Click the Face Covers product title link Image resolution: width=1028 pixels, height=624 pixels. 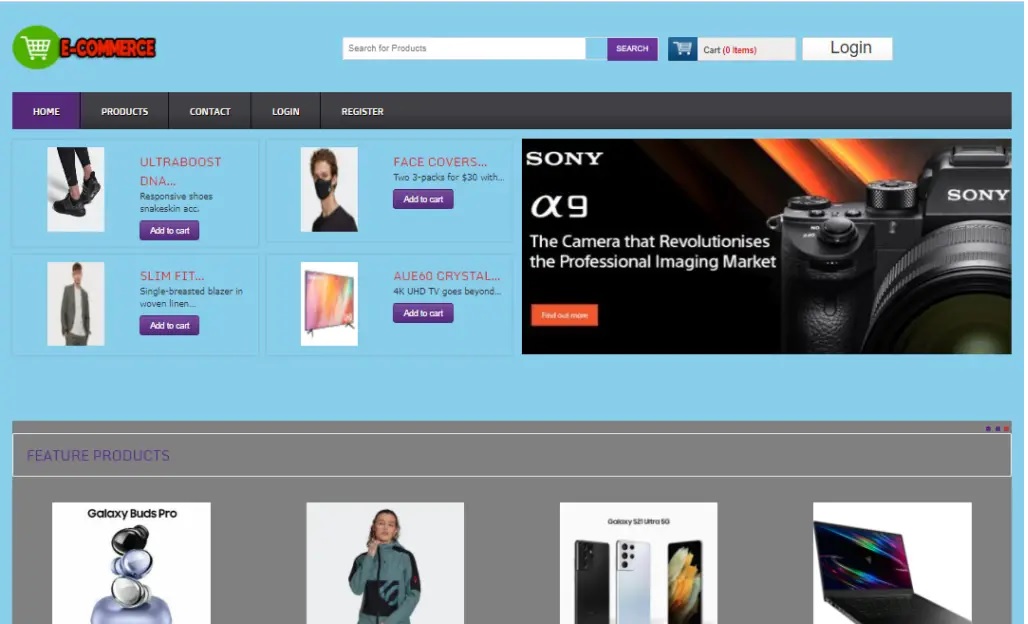[x=440, y=162]
